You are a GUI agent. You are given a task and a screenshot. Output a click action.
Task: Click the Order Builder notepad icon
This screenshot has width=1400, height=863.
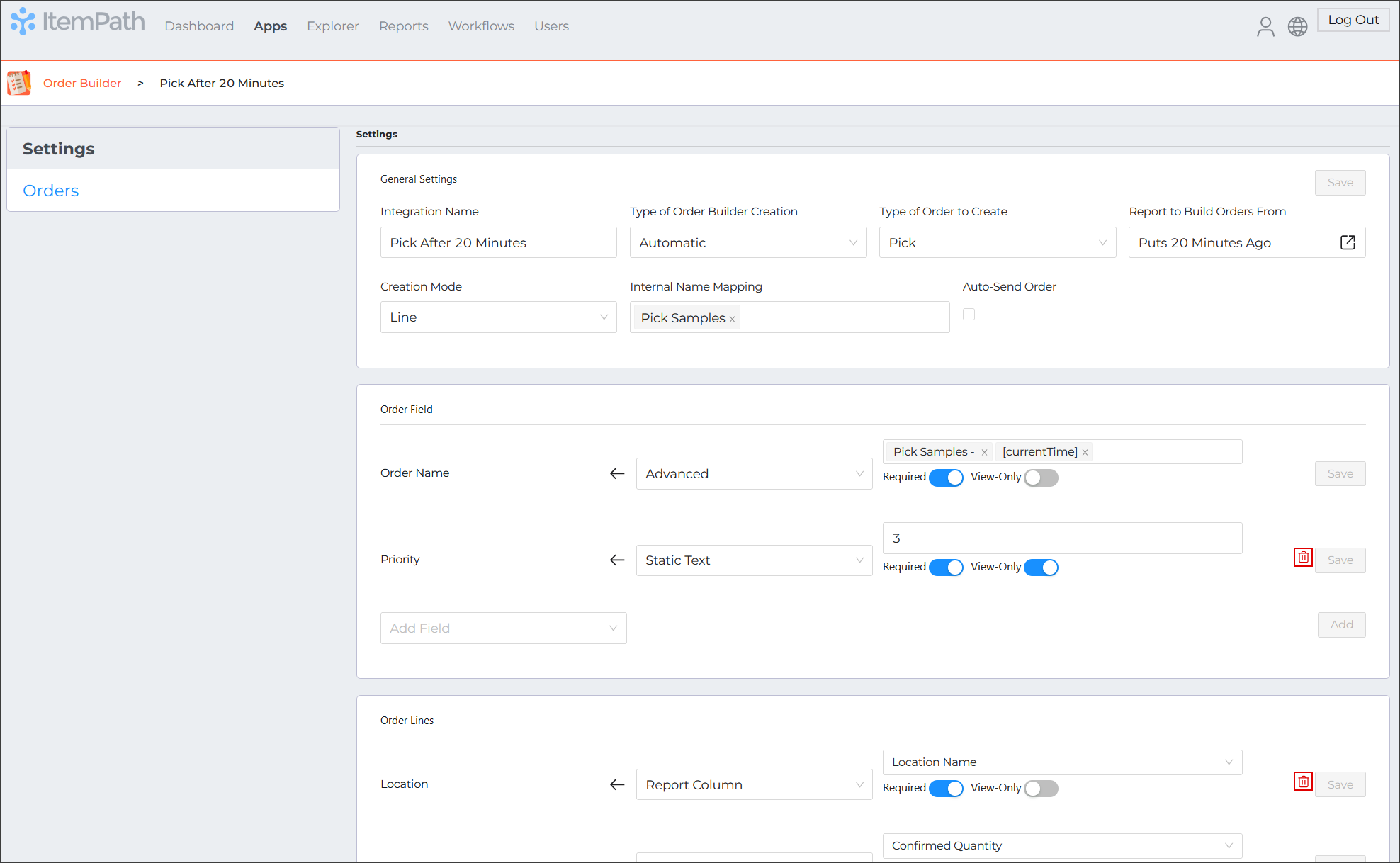[x=19, y=83]
